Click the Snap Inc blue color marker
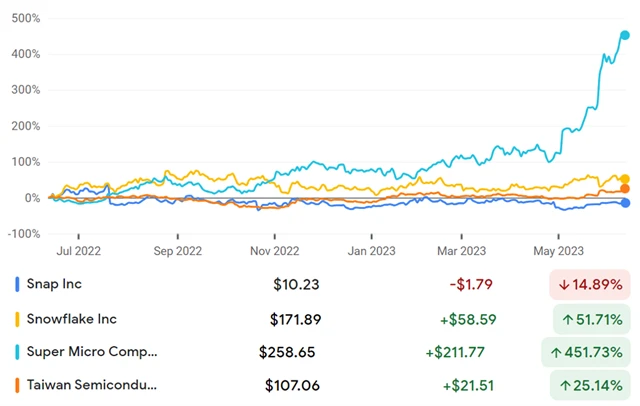Image resolution: width=640 pixels, height=406 pixels. tap(18, 284)
